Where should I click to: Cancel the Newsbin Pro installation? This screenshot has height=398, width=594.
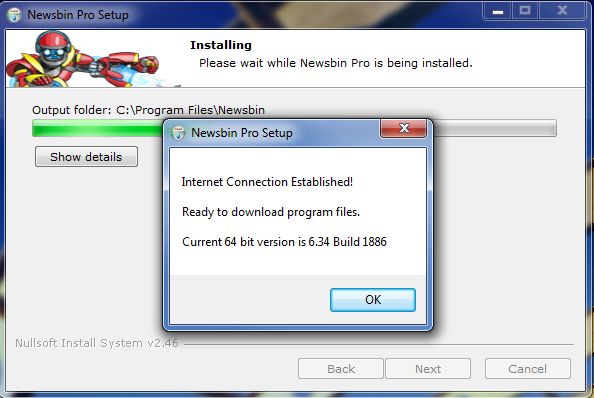(x=528, y=369)
